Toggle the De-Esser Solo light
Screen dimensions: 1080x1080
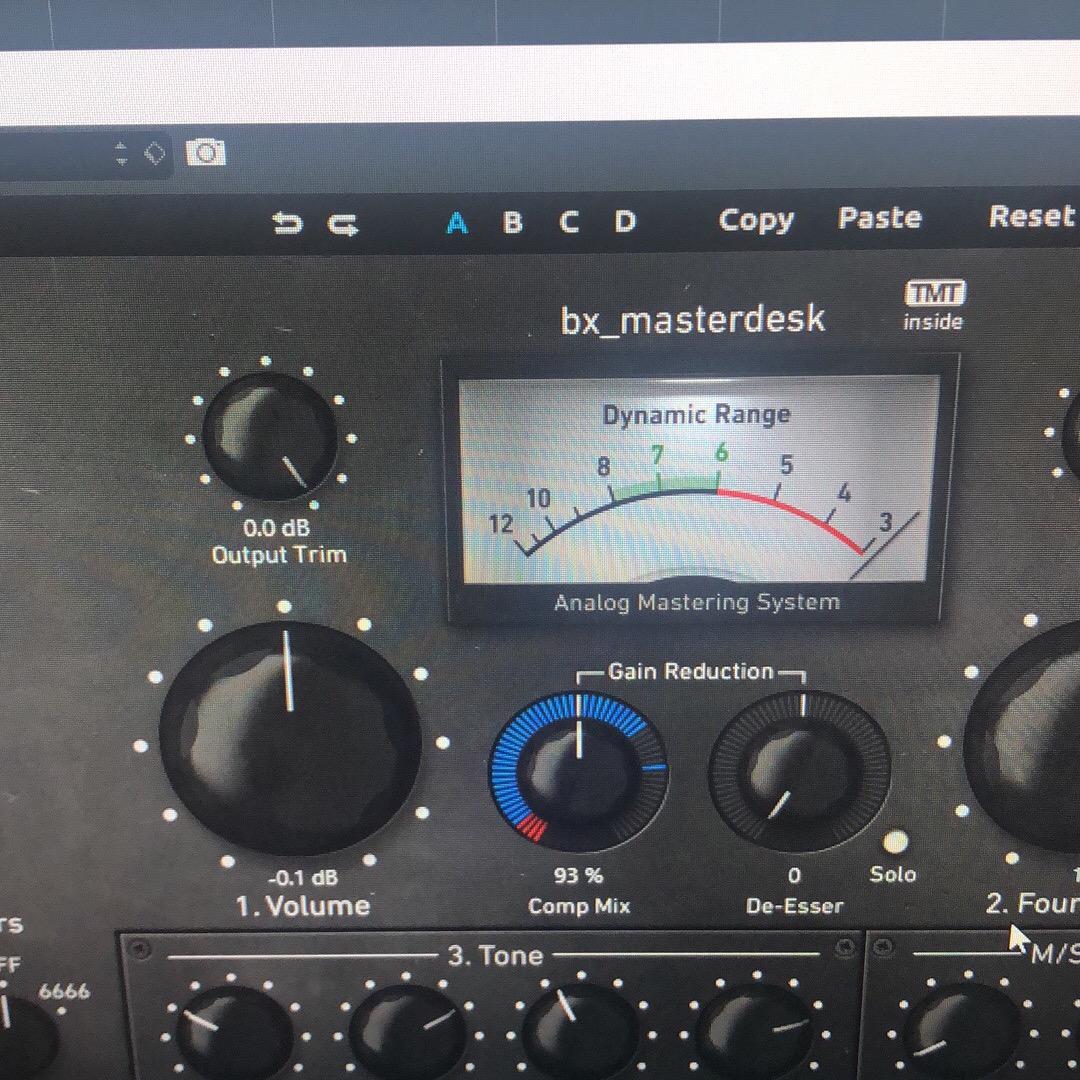[x=895, y=842]
